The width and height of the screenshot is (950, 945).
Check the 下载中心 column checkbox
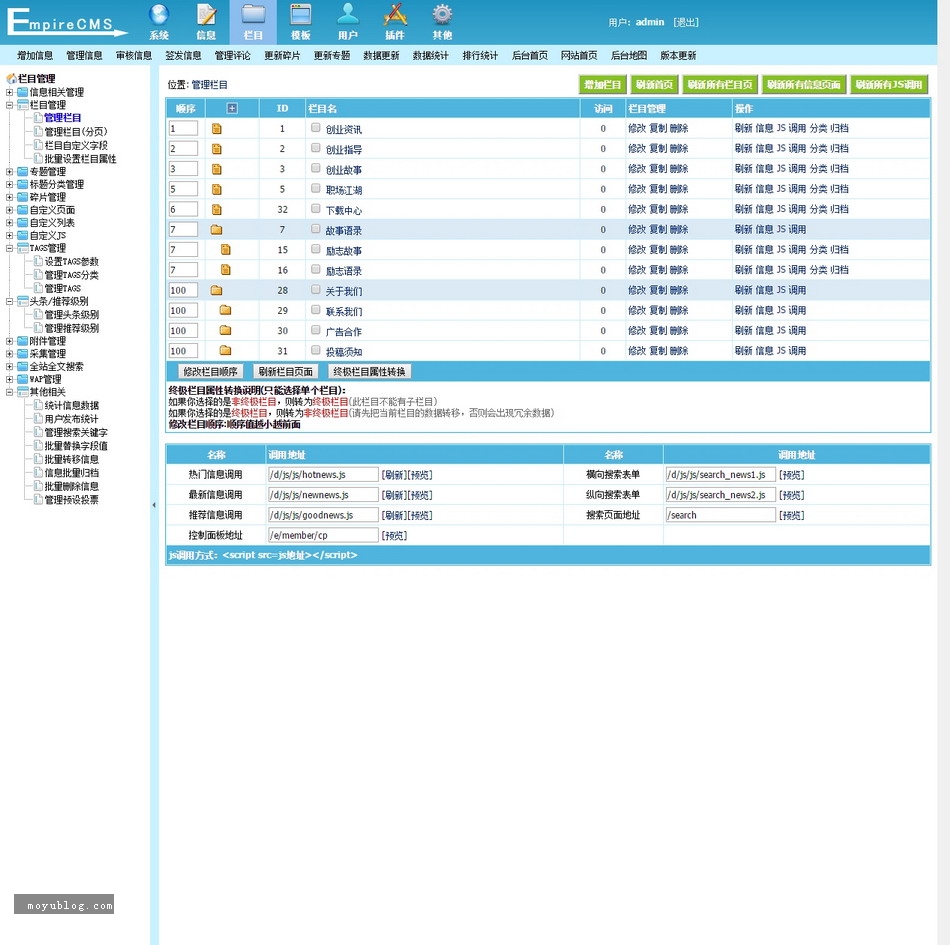tap(316, 208)
